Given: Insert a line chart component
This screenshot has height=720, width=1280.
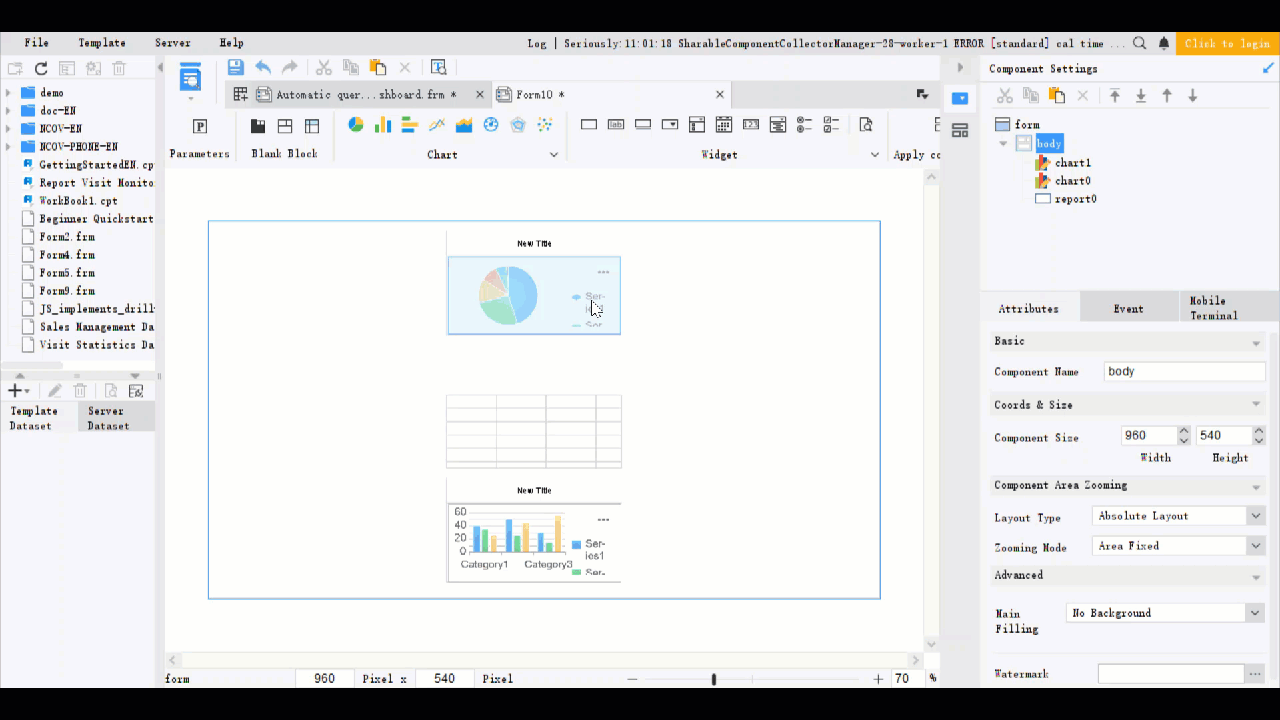Looking at the screenshot, I should tap(437, 125).
